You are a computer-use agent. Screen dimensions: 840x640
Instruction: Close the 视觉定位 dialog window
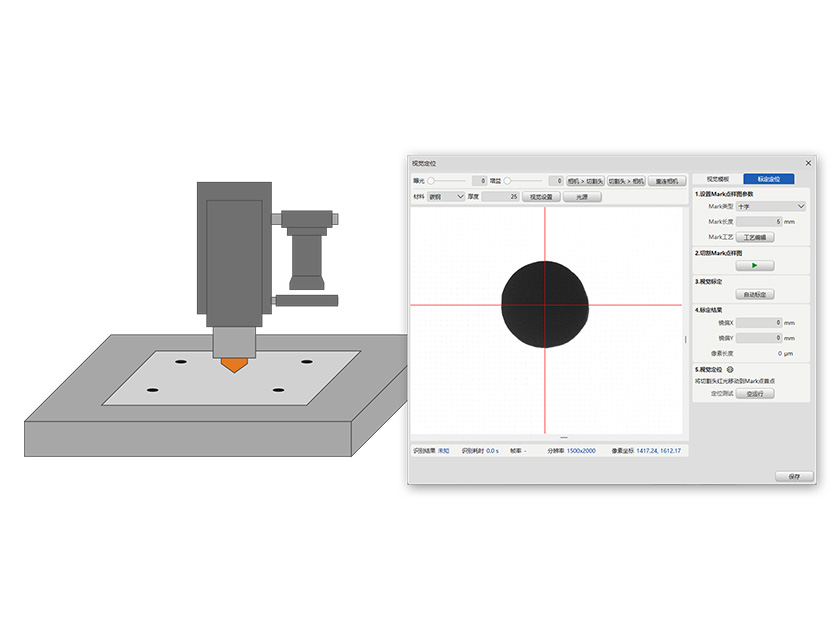point(808,163)
